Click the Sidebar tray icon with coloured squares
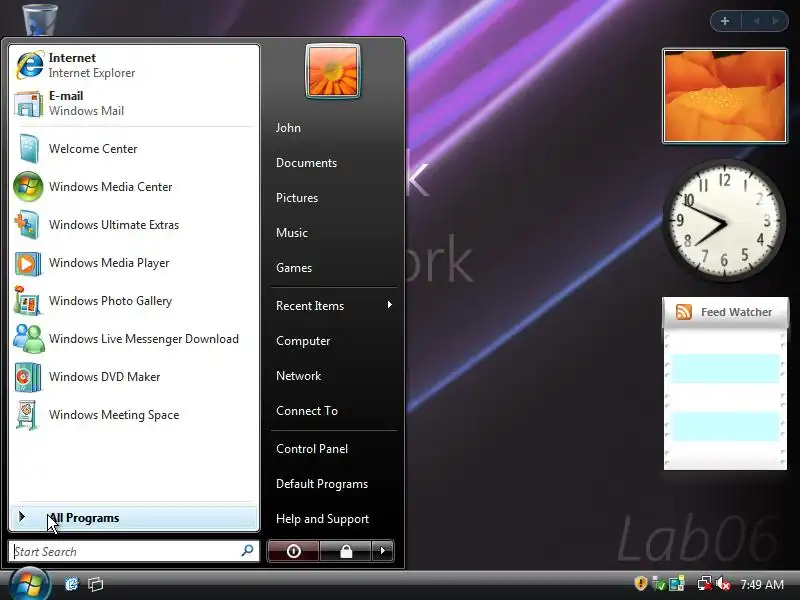Viewport: 800px width, 600px height. pos(677,583)
